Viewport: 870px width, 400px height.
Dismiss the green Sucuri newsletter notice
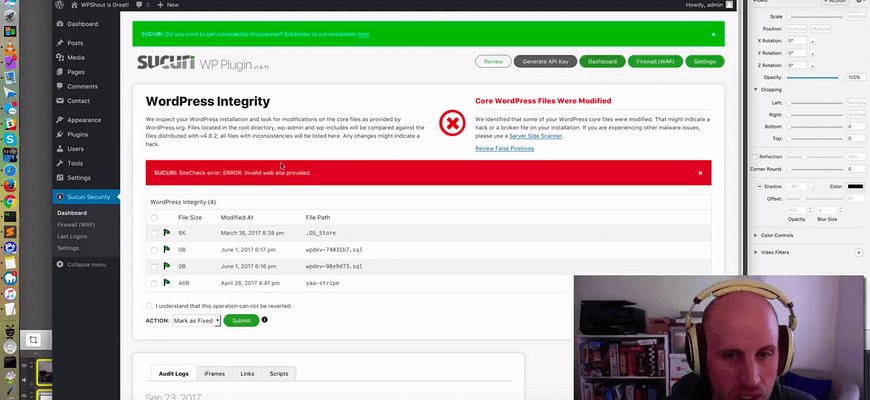coord(714,34)
